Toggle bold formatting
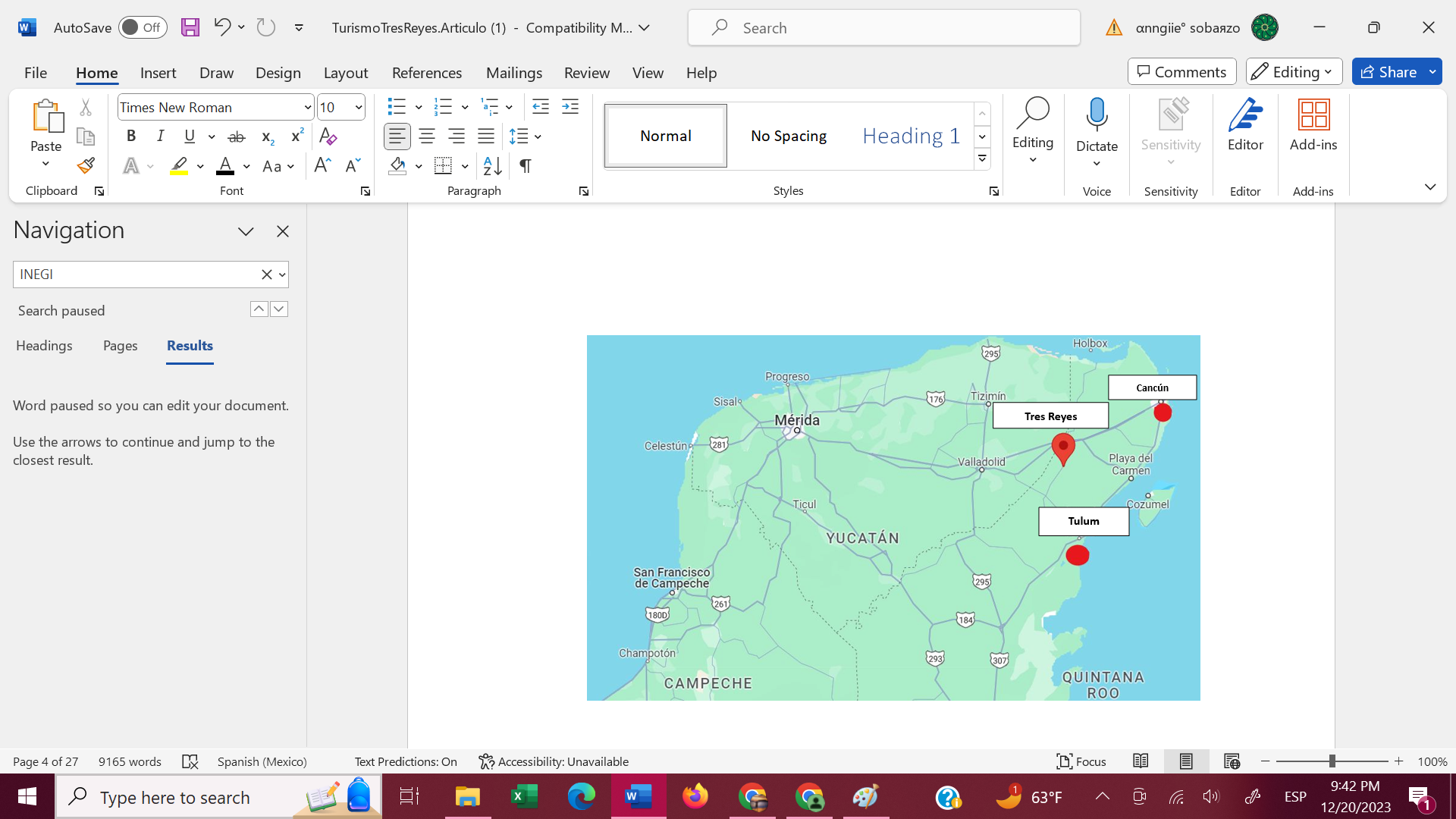 130,136
